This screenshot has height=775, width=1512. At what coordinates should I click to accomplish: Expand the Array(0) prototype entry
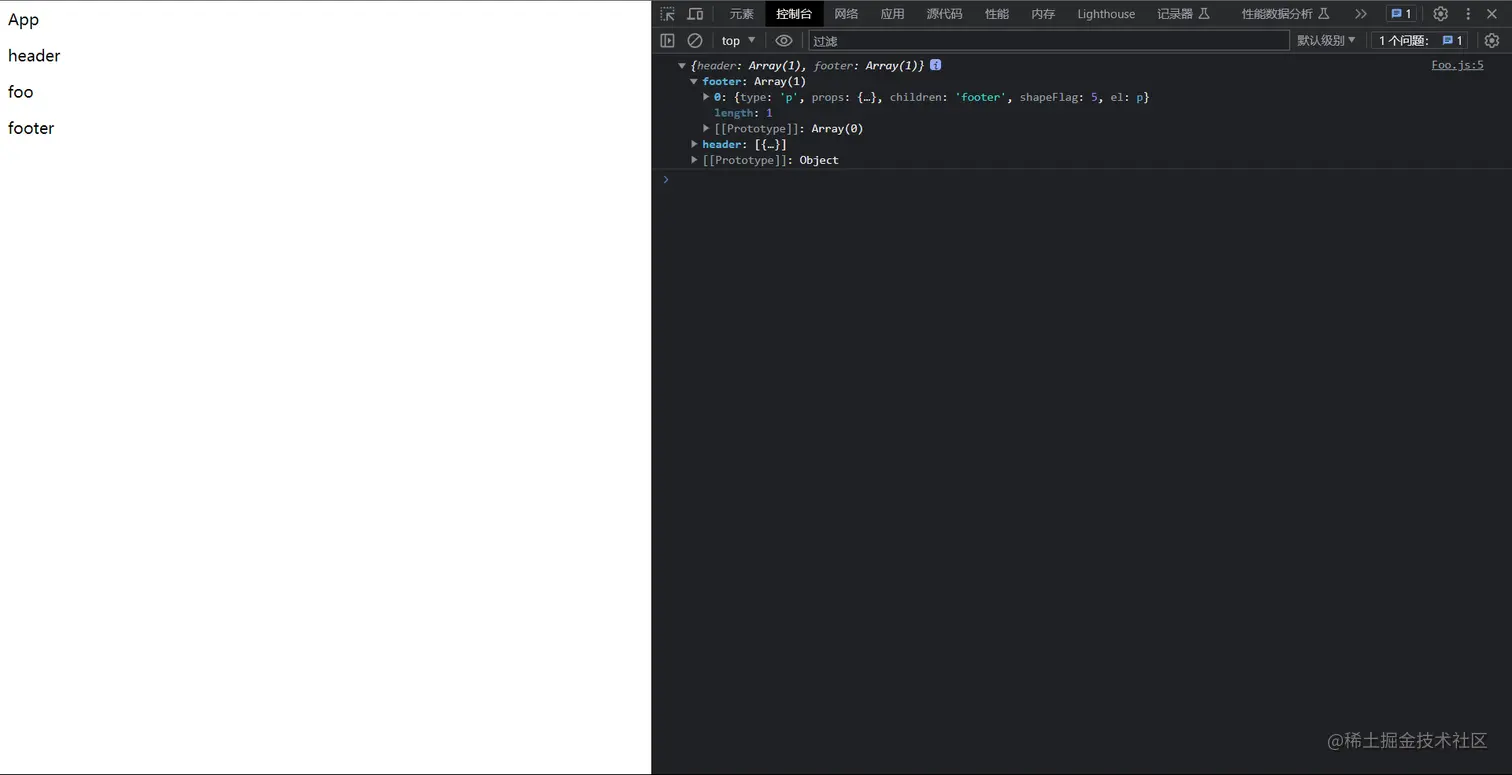tap(706, 129)
